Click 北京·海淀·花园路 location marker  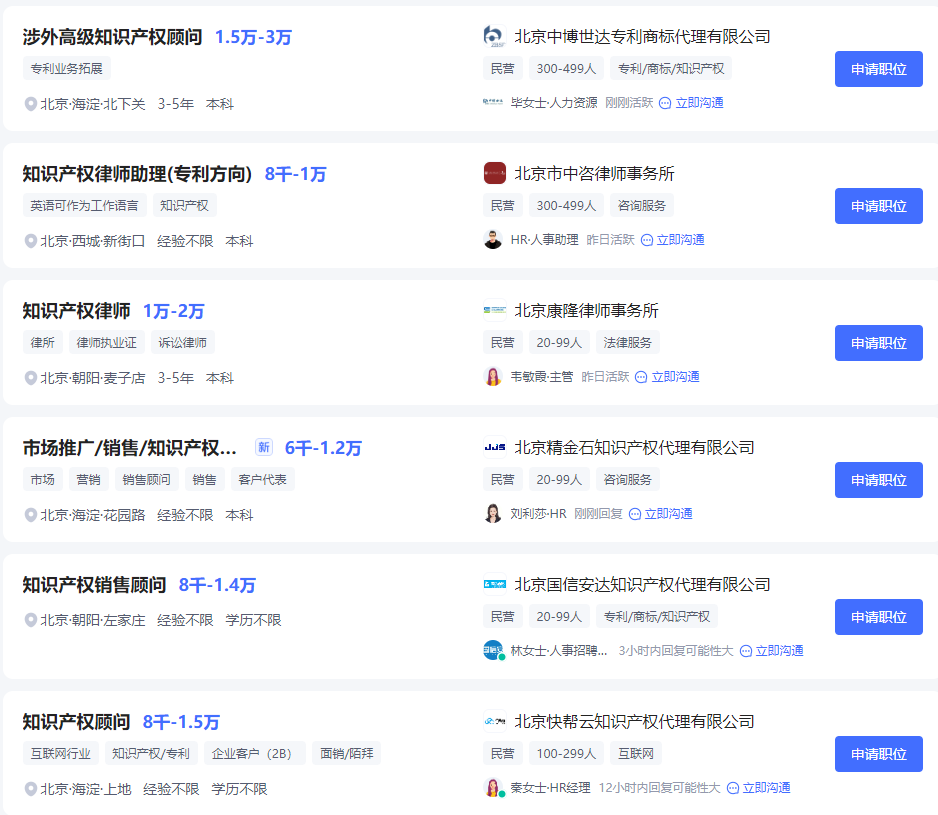click(x=31, y=515)
